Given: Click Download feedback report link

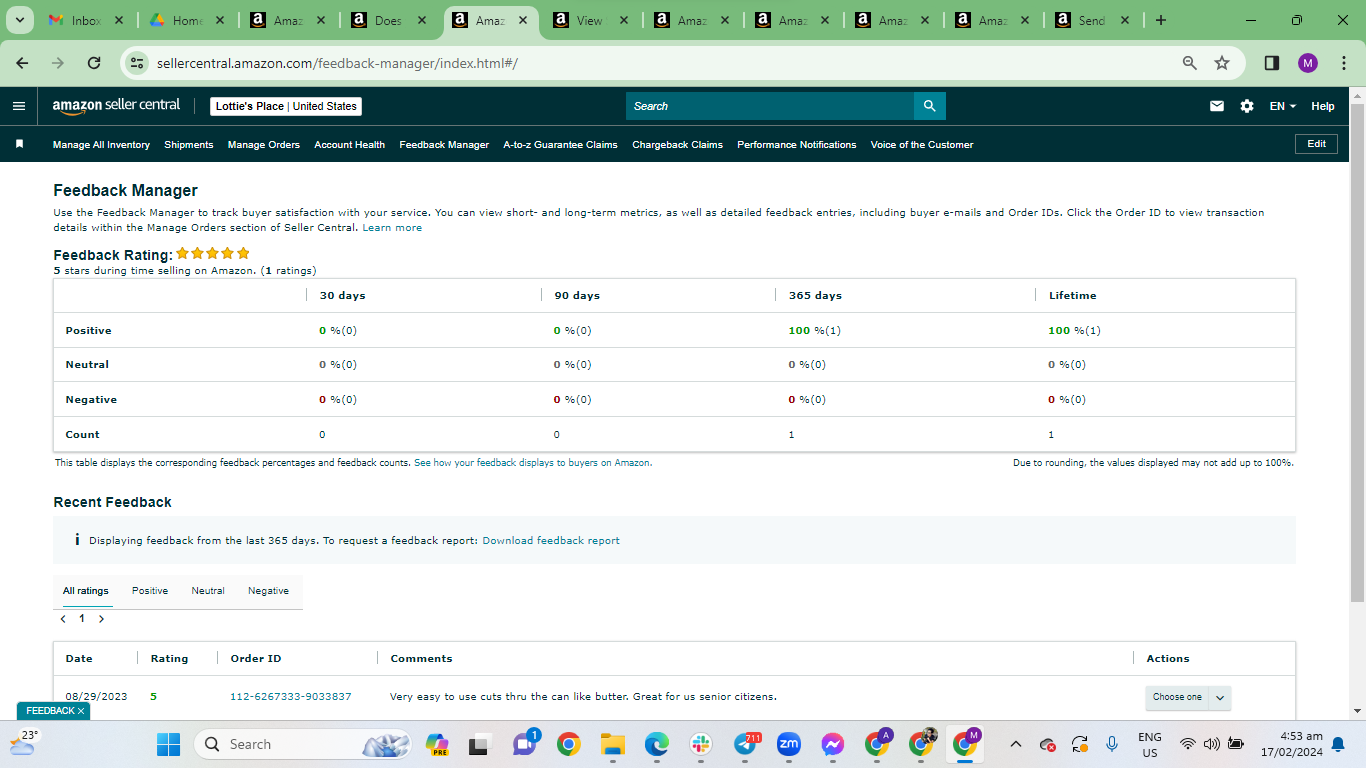Looking at the screenshot, I should click(x=551, y=541).
